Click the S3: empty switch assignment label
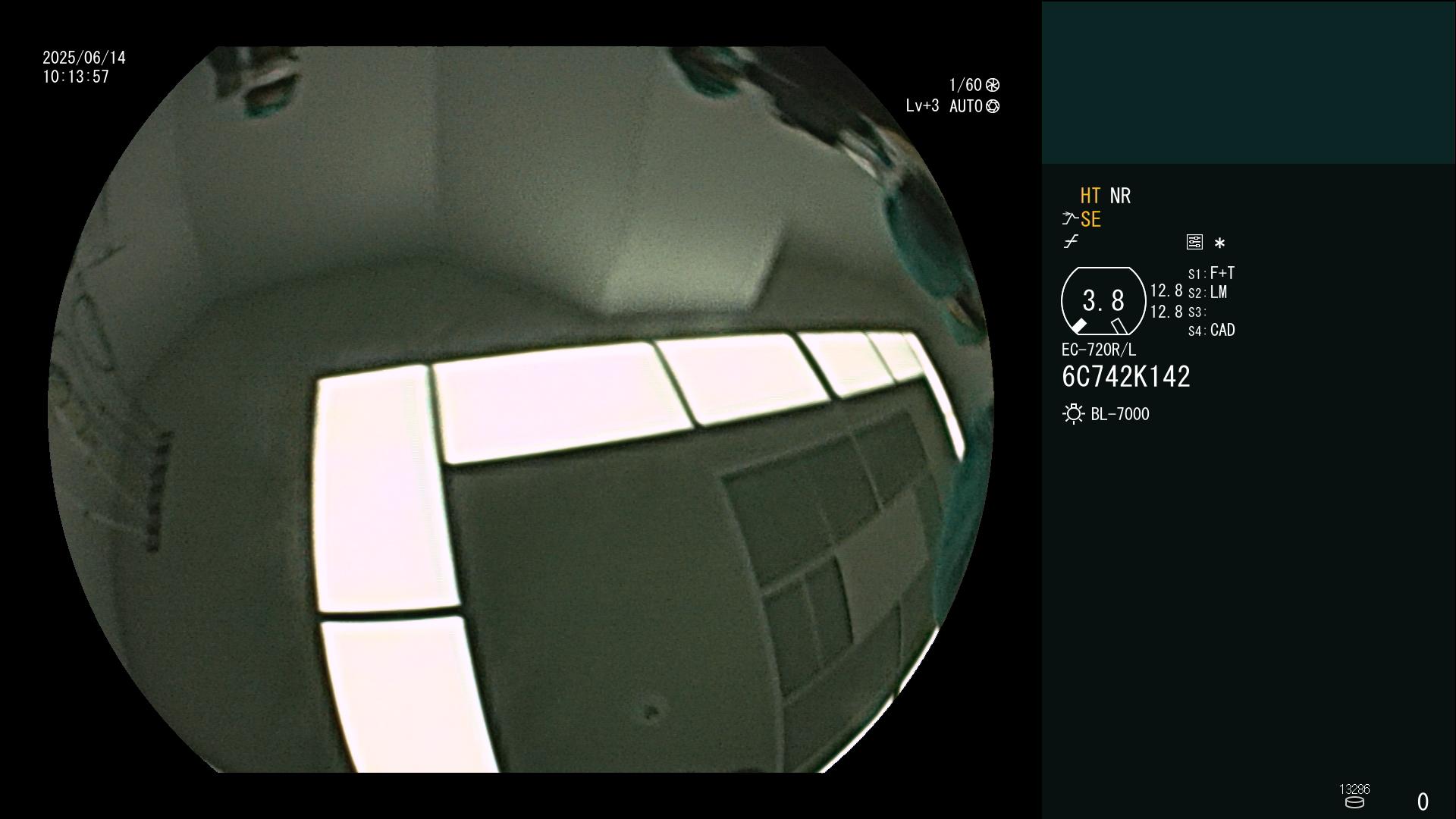 coord(1197,312)
